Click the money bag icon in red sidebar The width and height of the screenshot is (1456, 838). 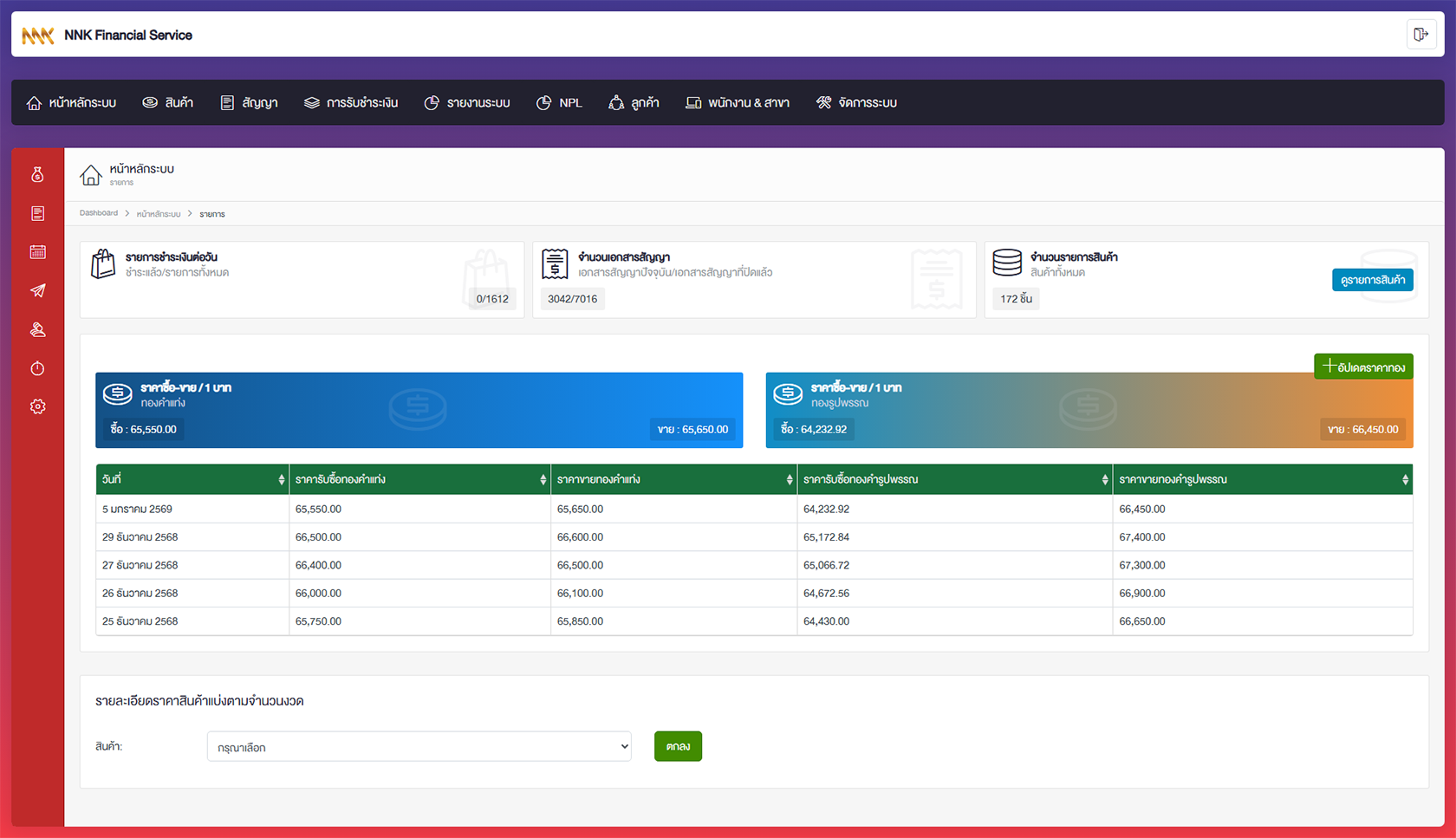pos(37,175)
